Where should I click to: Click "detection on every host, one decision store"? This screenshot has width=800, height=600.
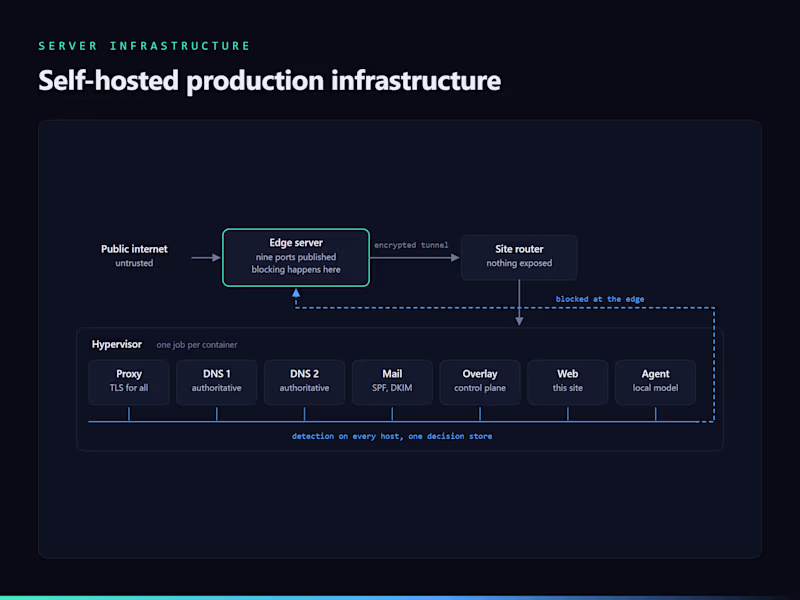[392, 436]
